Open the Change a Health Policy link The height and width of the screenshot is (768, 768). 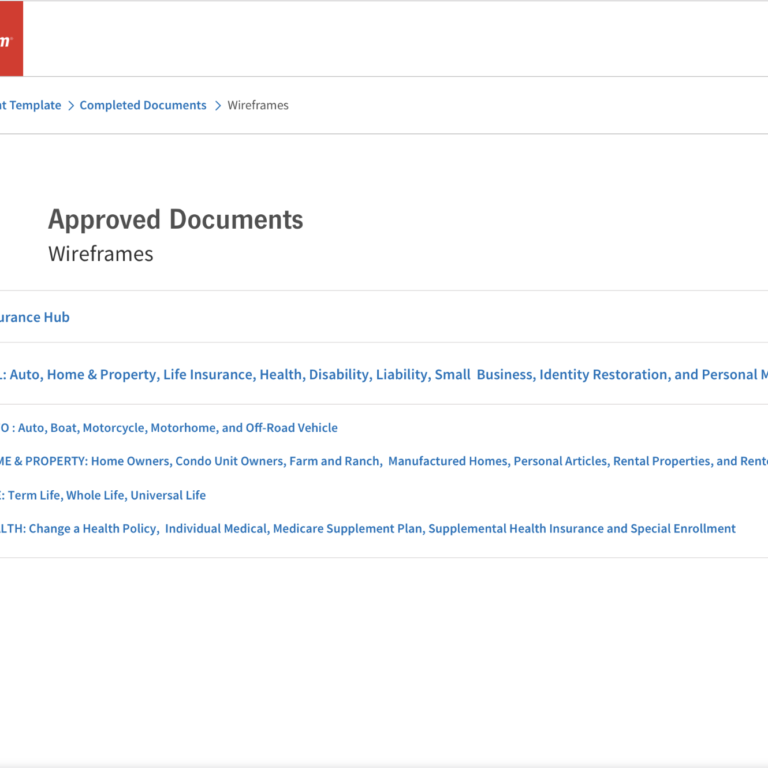click(x=92, y=528)
